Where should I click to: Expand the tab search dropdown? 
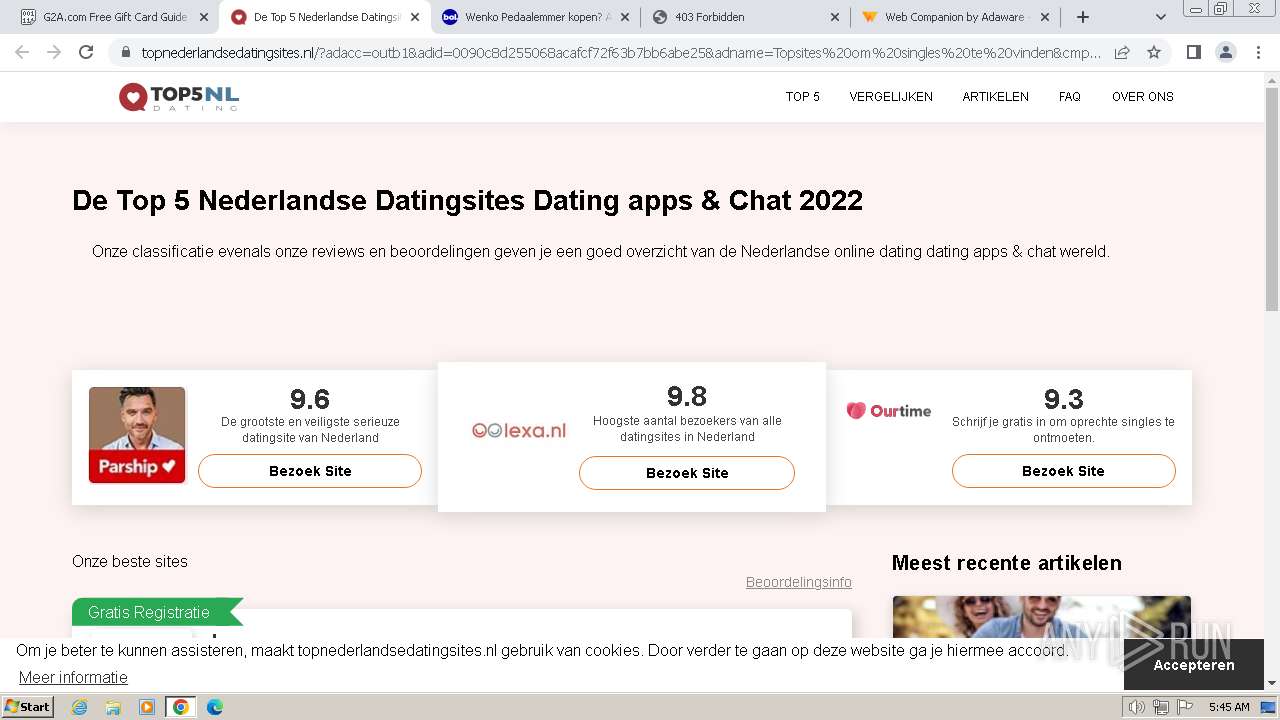pyautogui.click(x=1160, y=17)
